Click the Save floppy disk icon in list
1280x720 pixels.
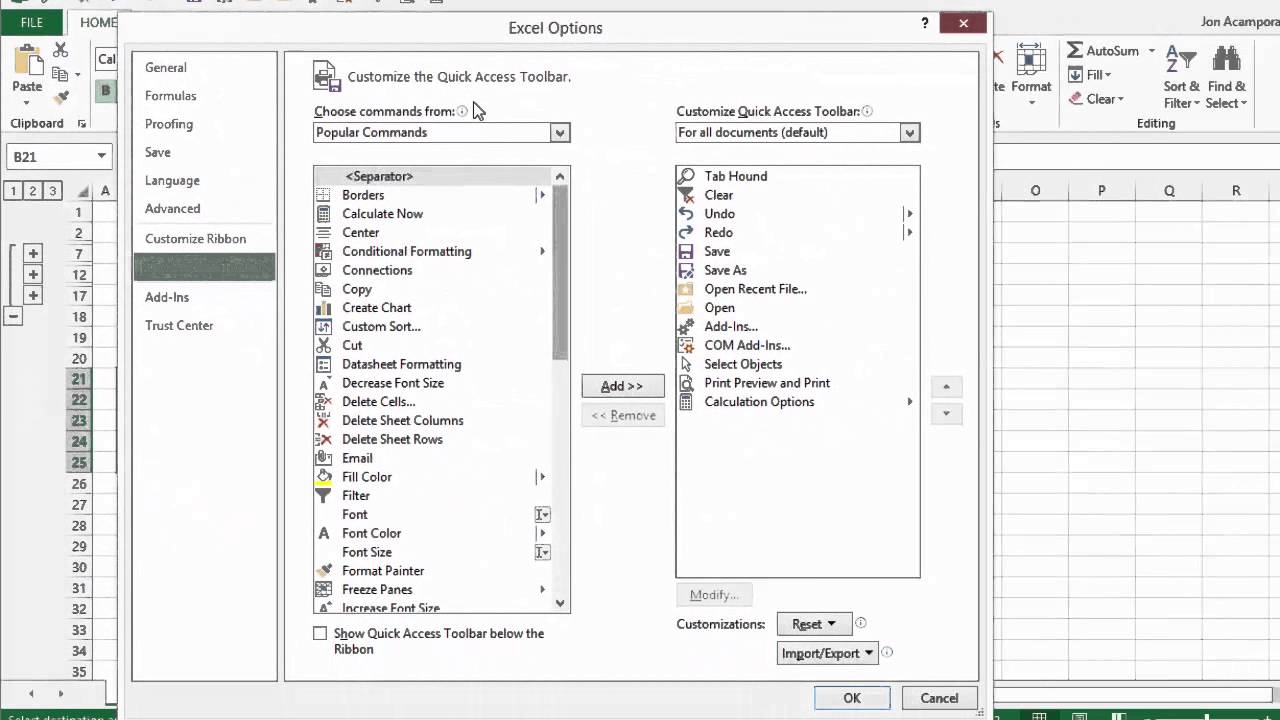tap(686, 251)
